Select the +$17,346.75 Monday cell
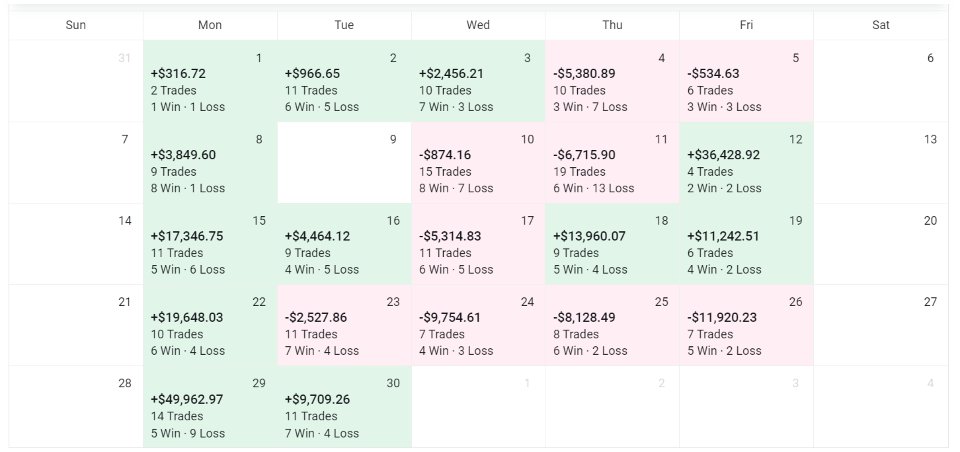This screenshot has width=960, height=452. coord(210,244)
